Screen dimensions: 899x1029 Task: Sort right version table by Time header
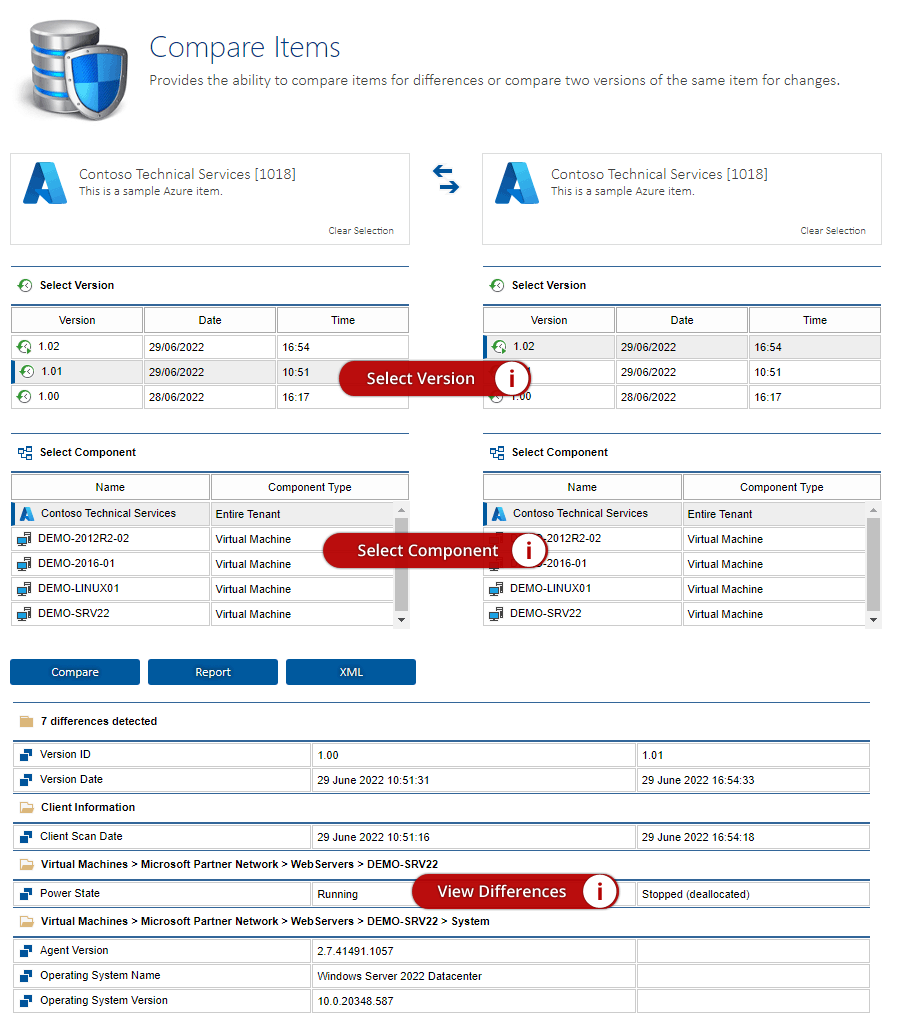click(815, 320)
